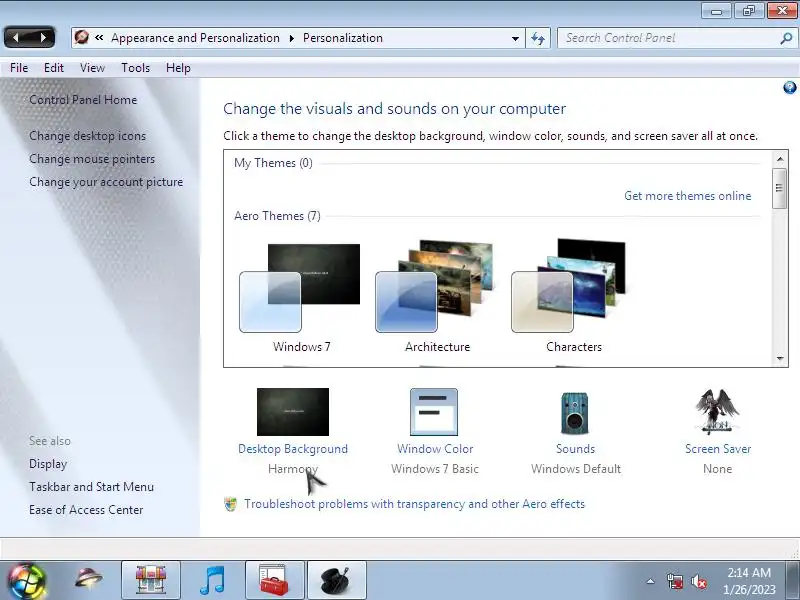Open the bookshelf taskbar icon
The image size is (800, 600).
151,580
